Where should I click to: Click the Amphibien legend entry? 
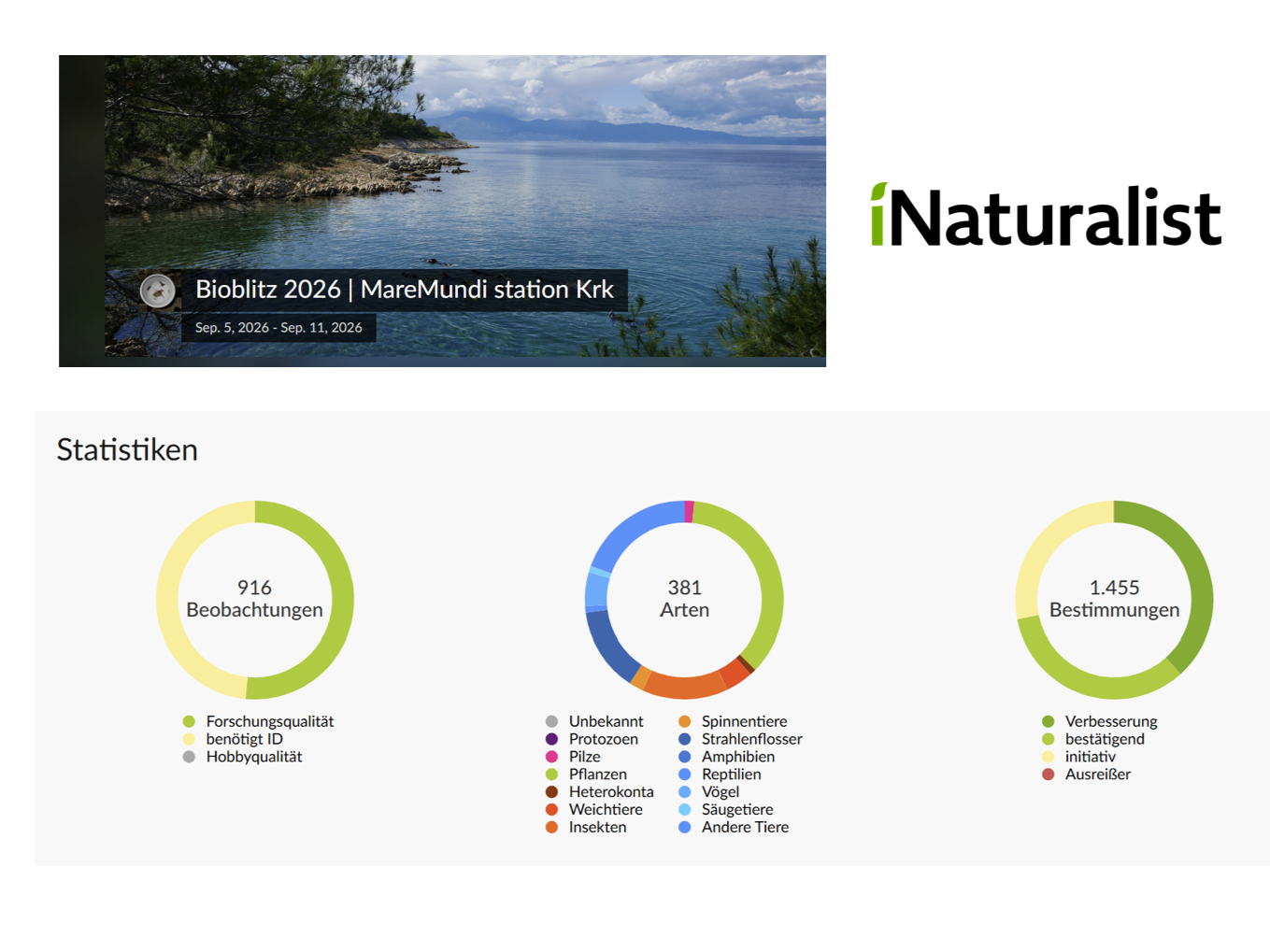(x=726, y=757)
